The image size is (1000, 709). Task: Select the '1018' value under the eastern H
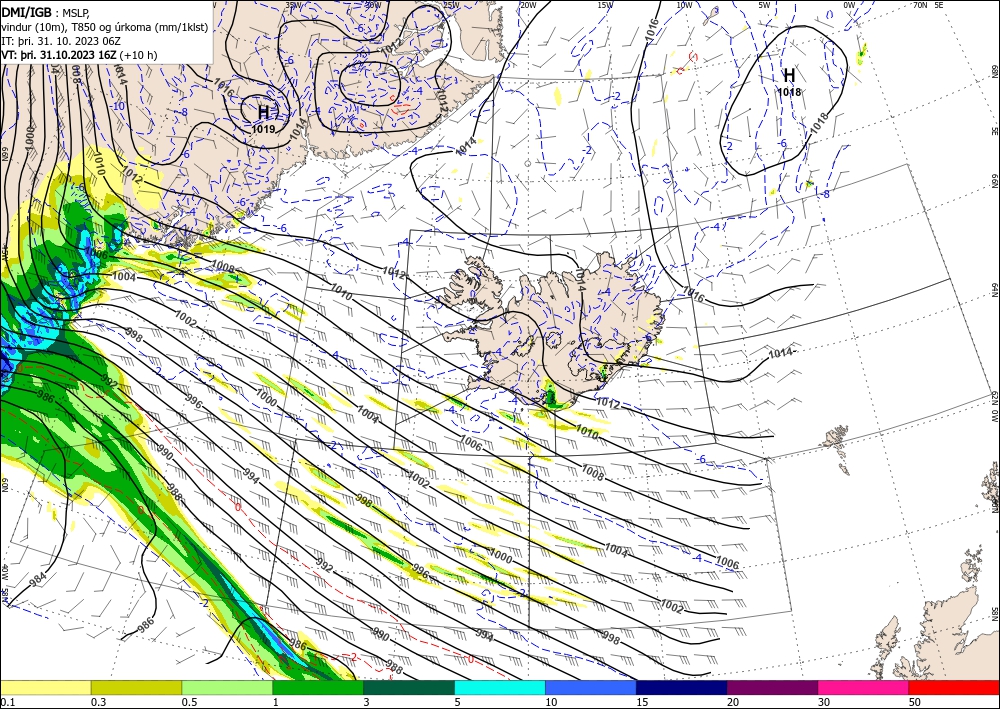789,92
